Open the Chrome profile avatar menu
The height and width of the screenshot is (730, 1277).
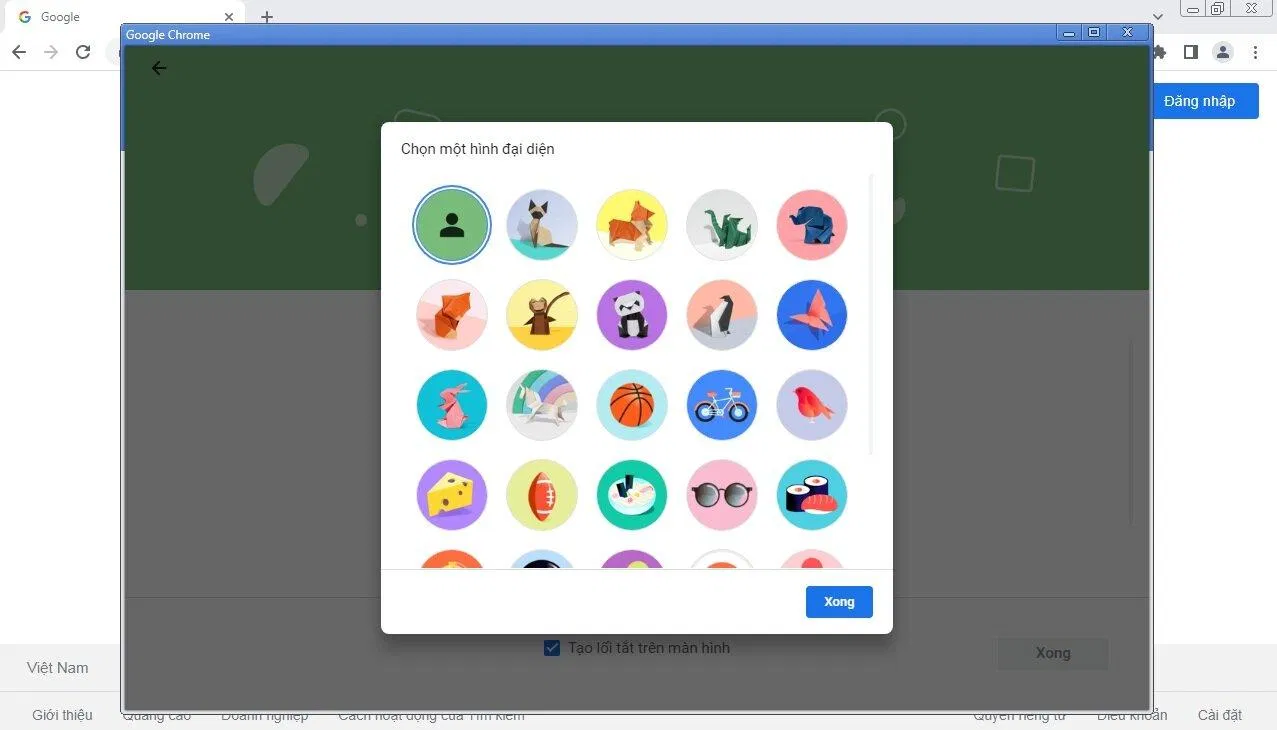coord(1223,52)
